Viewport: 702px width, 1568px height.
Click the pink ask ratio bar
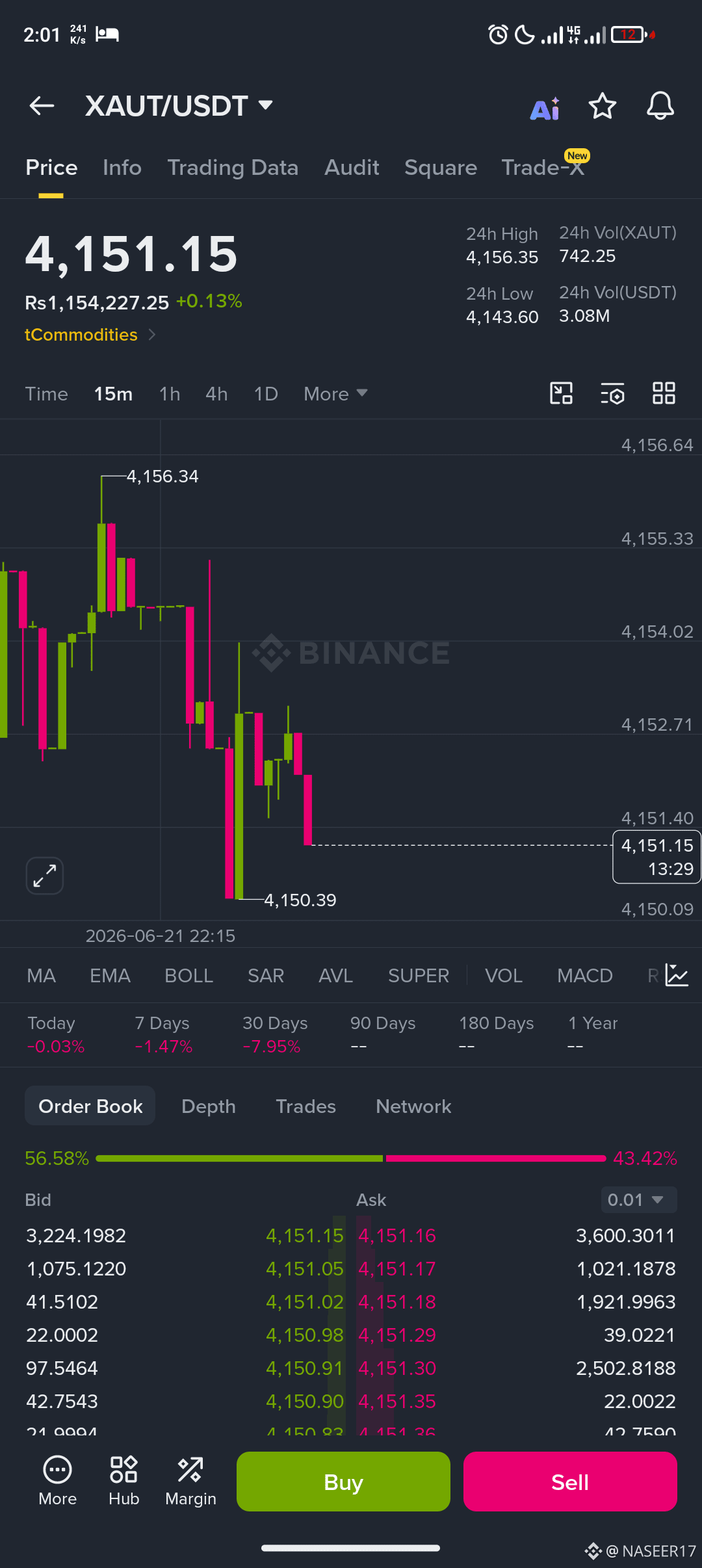point(496,1158)
